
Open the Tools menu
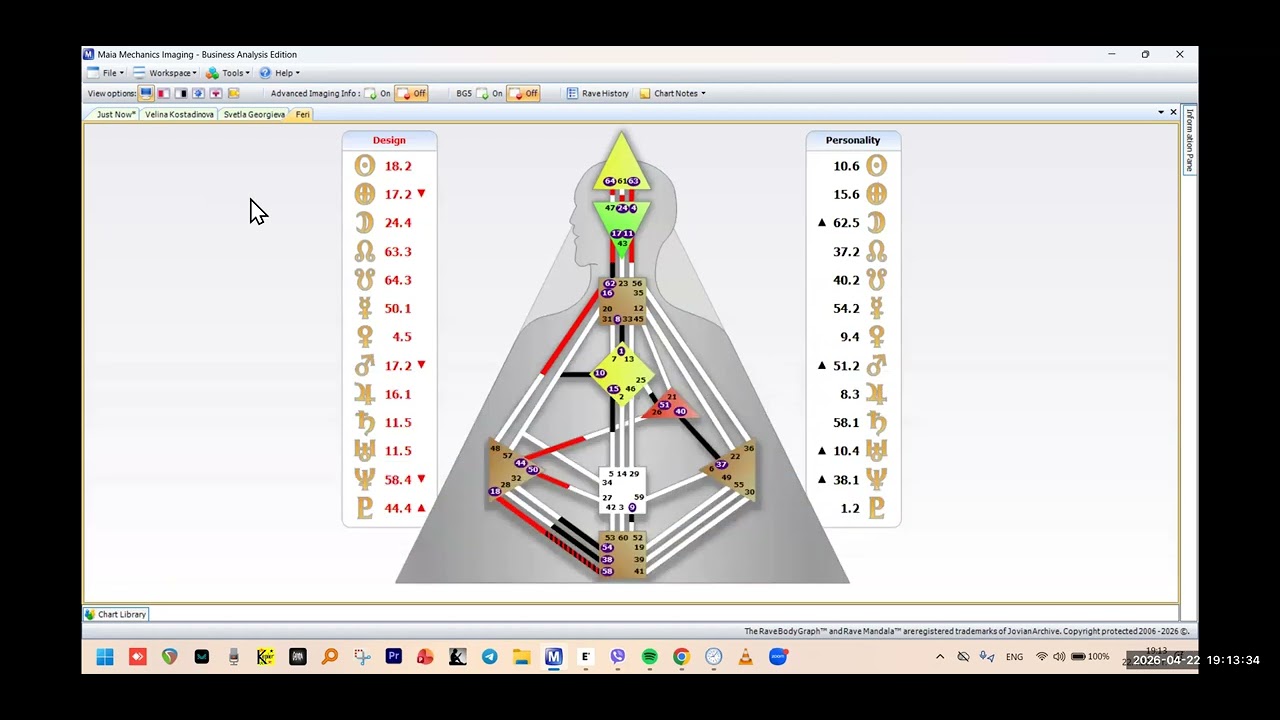tap(228, 73)
